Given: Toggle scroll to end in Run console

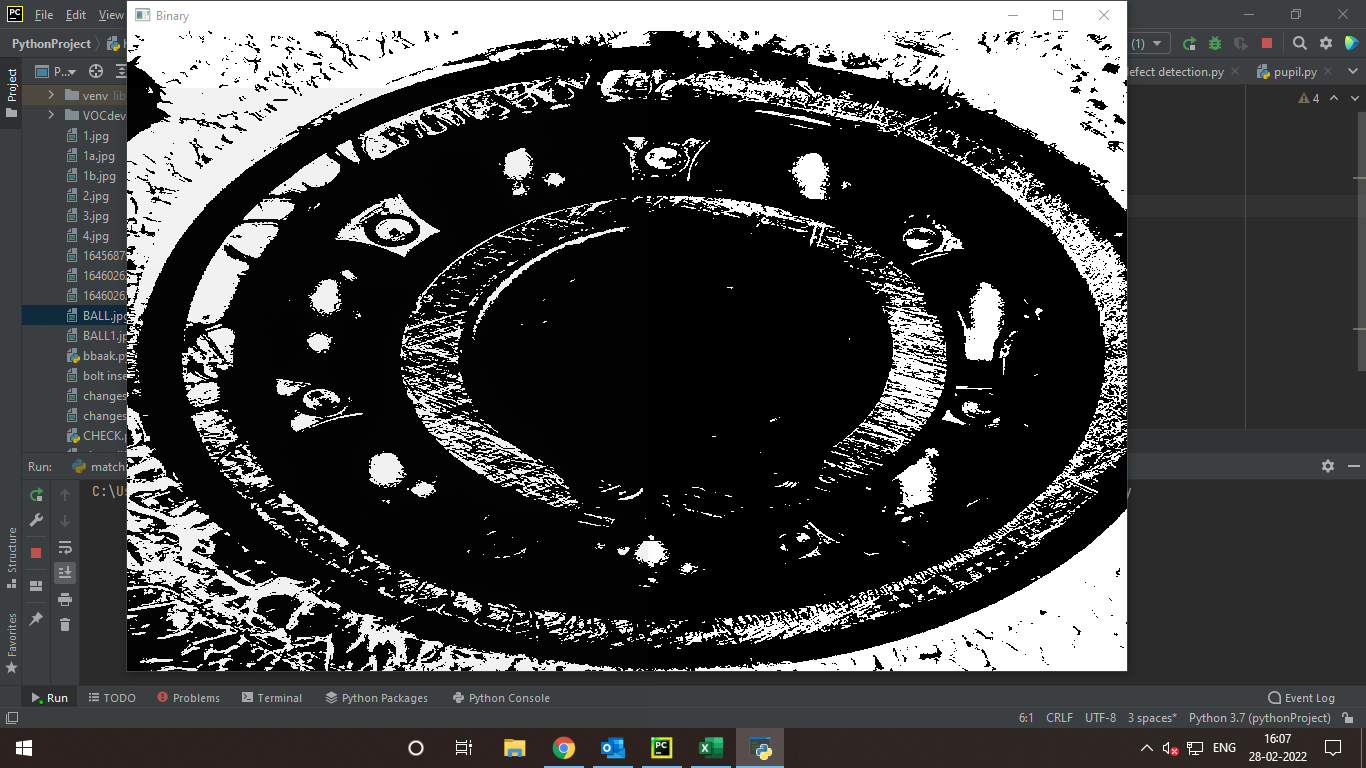Looking at the screenshot, I should pos(65,573).
